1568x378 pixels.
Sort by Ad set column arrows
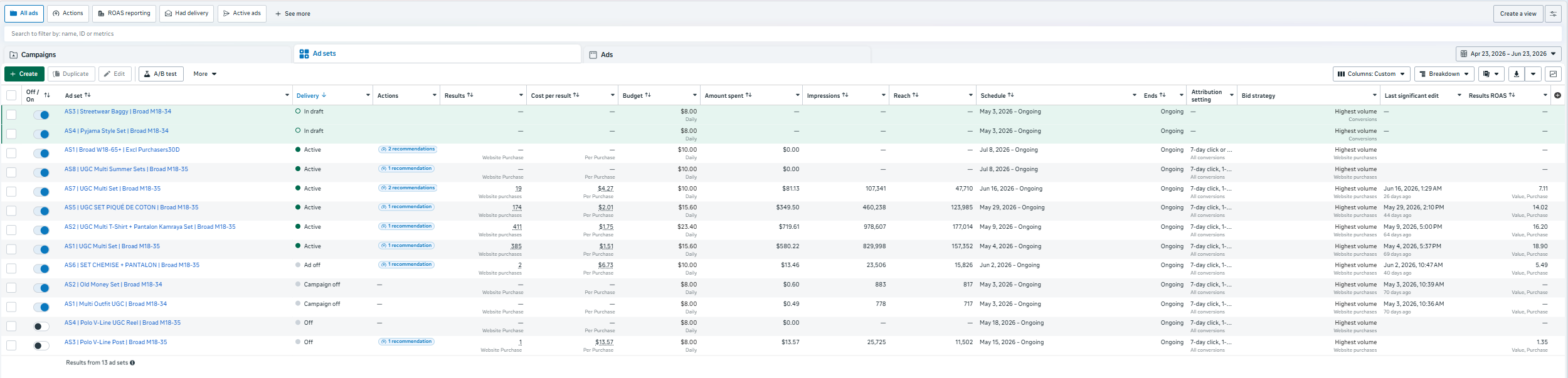tap(88, 95)
